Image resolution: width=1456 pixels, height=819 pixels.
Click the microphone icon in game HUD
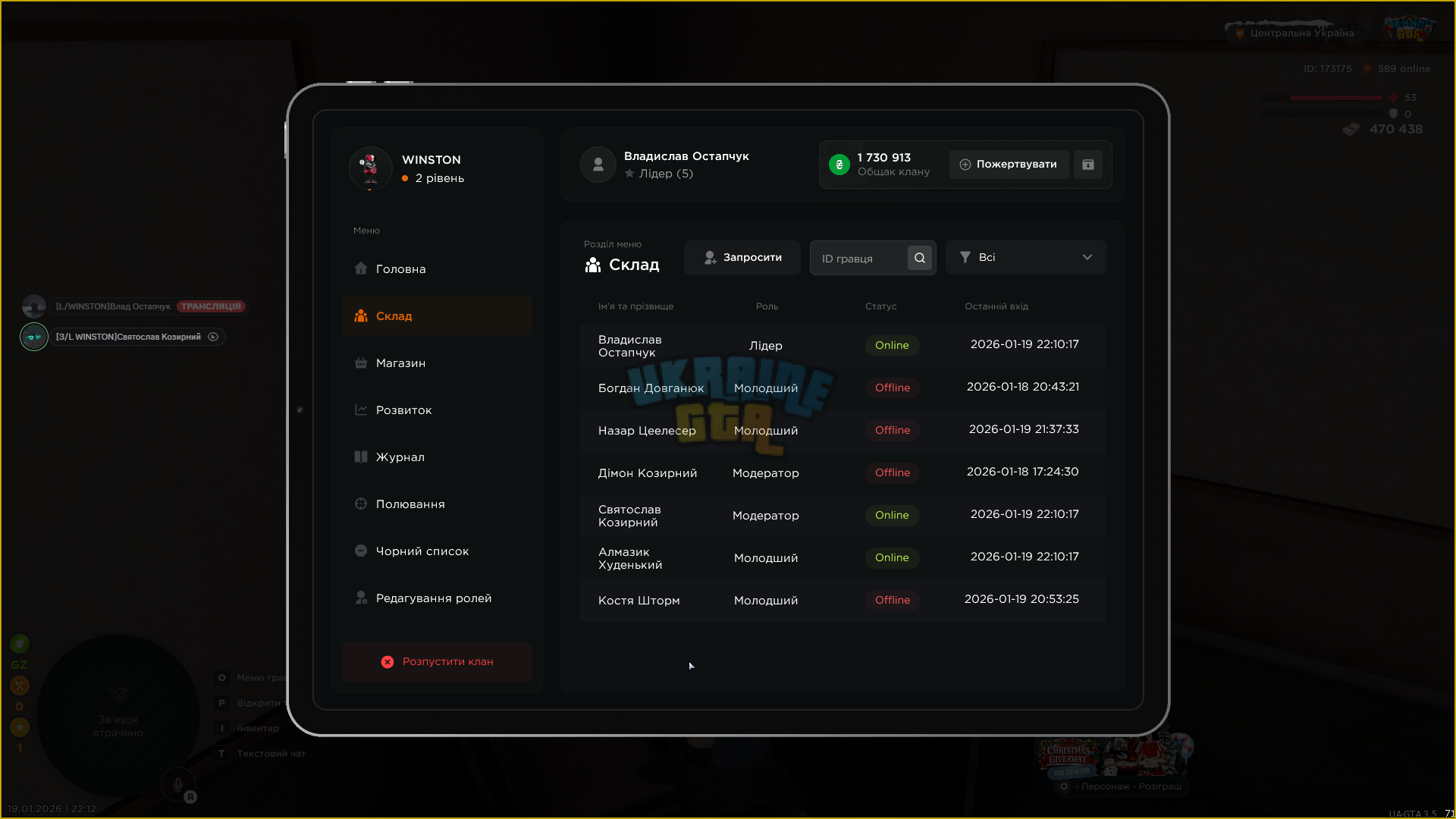(178, 785)
